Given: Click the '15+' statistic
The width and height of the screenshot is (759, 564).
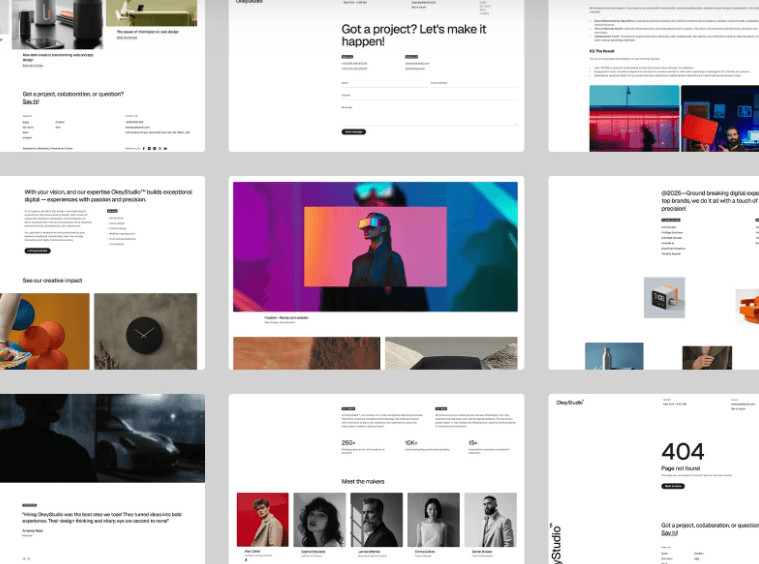Looking at the screenshot, I should click(473, 442).
